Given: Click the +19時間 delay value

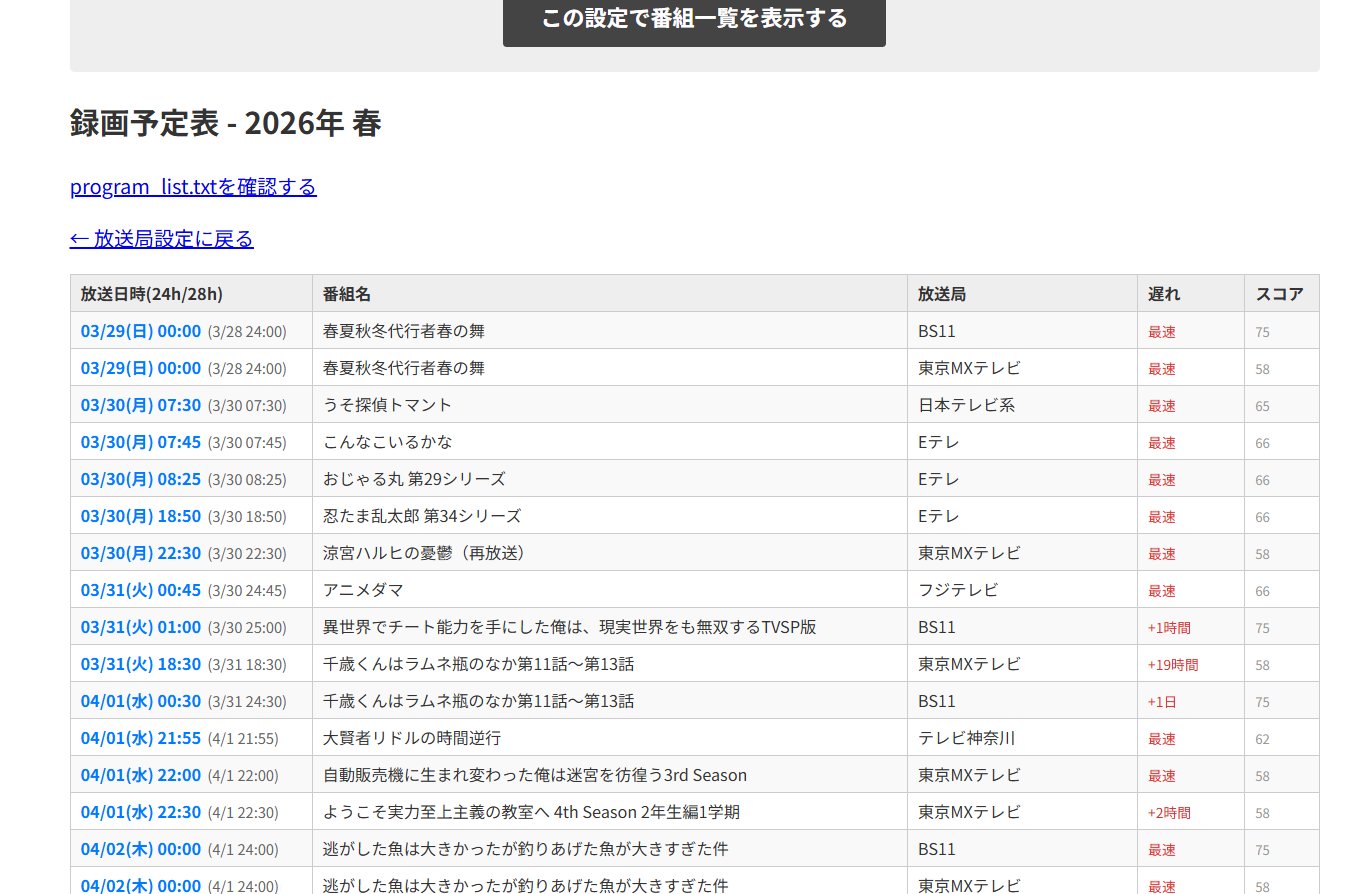Looking at the screenshot, I should [x=1173, y=665].
